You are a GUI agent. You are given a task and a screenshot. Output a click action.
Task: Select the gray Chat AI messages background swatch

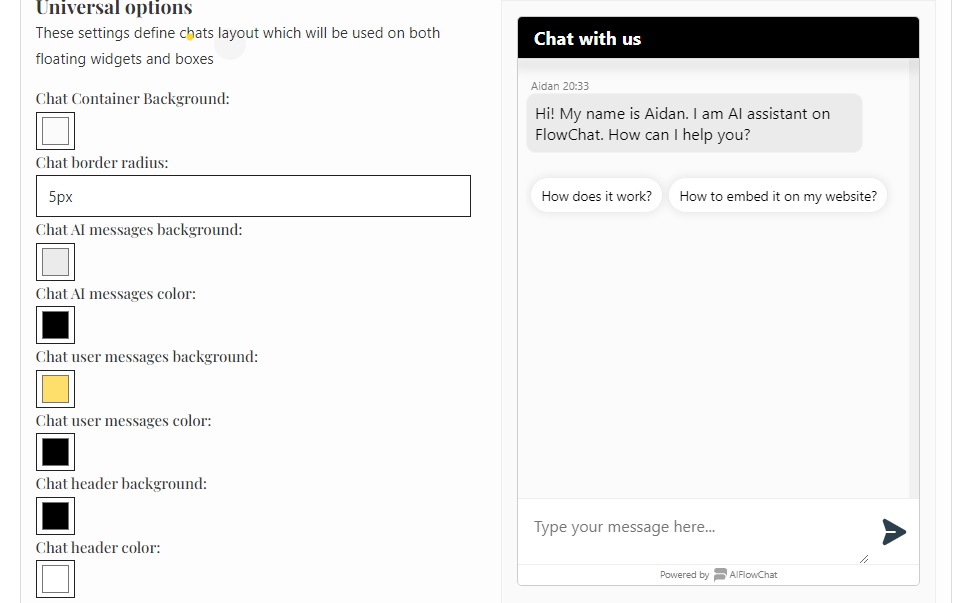55,262
